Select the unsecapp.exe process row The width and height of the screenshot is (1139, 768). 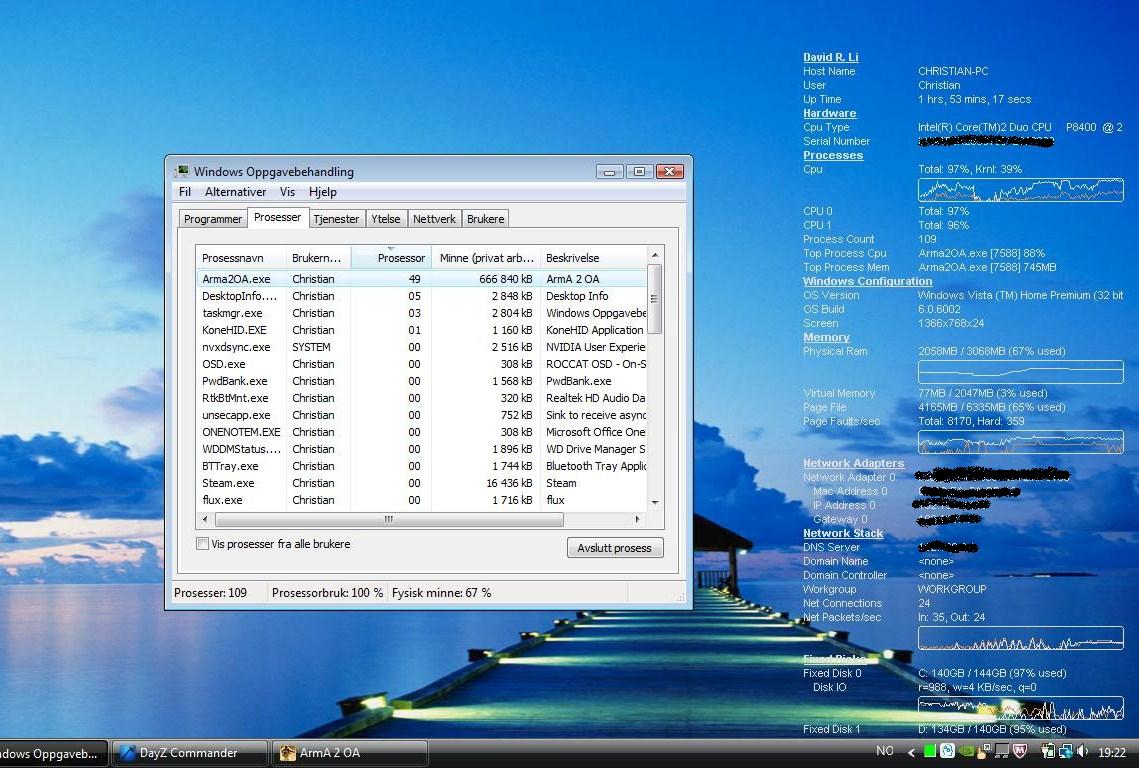(421, 415)
